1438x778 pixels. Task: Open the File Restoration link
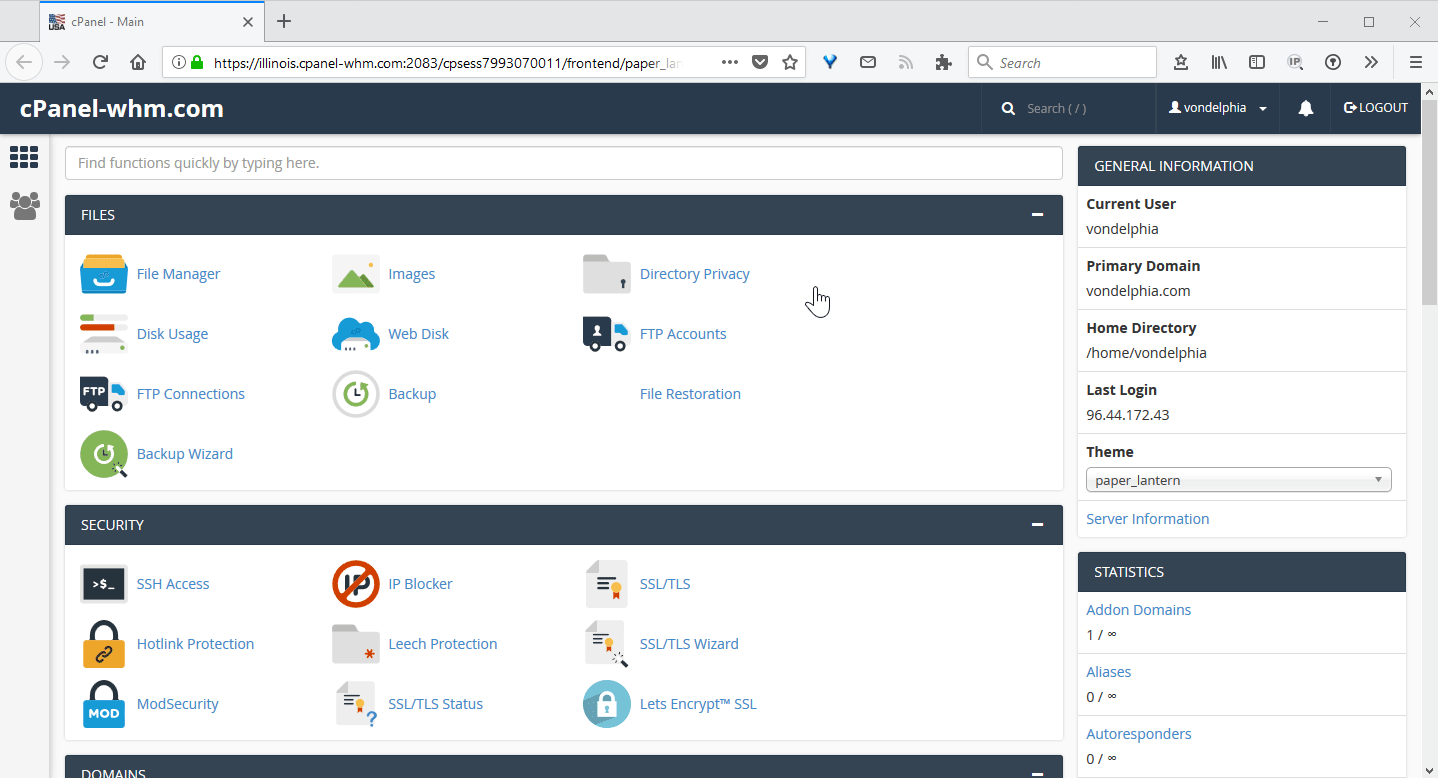pyautogui.click(x=690, y=394)
